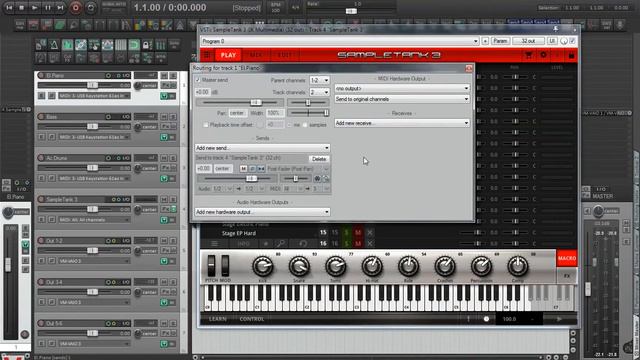Click the FX button below MACRO

click(x=567, y=276)
